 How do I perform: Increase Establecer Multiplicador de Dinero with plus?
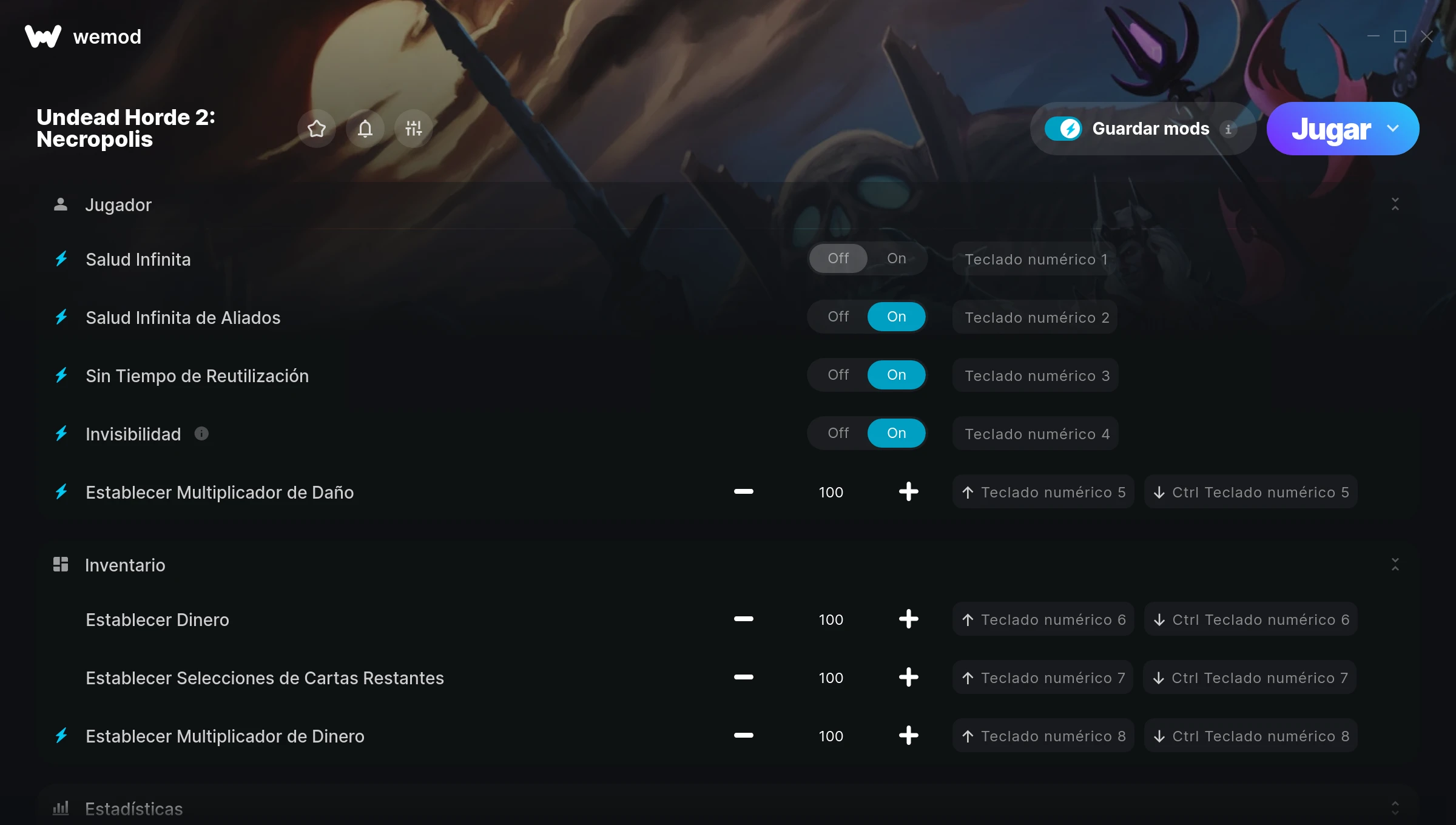pos(908,736)
